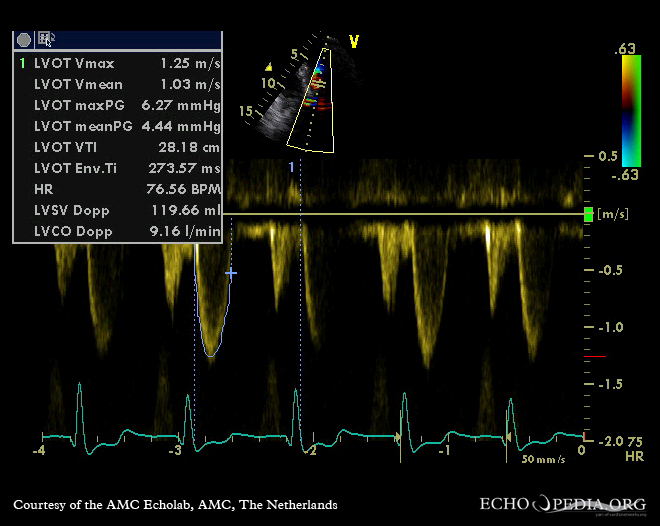Open the ECHOPEDIA.ORG logo link
660x526 pixels.
[563, 504]
